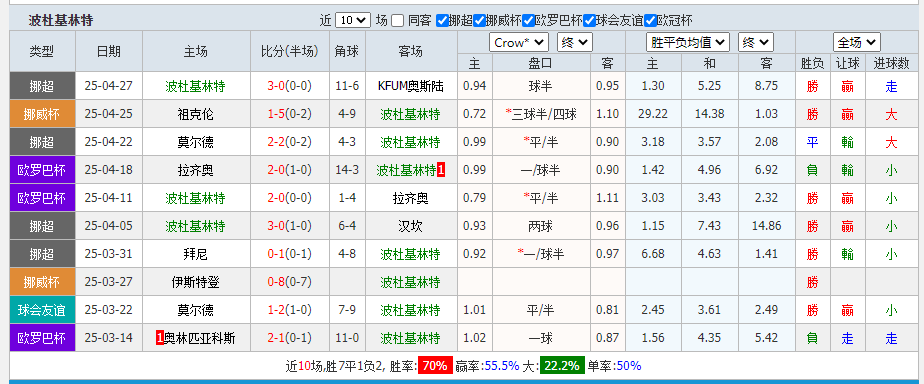Open the 终 dropdown next to 胜平负均值
Screen dimensions: 924x384
coord(755,42)
